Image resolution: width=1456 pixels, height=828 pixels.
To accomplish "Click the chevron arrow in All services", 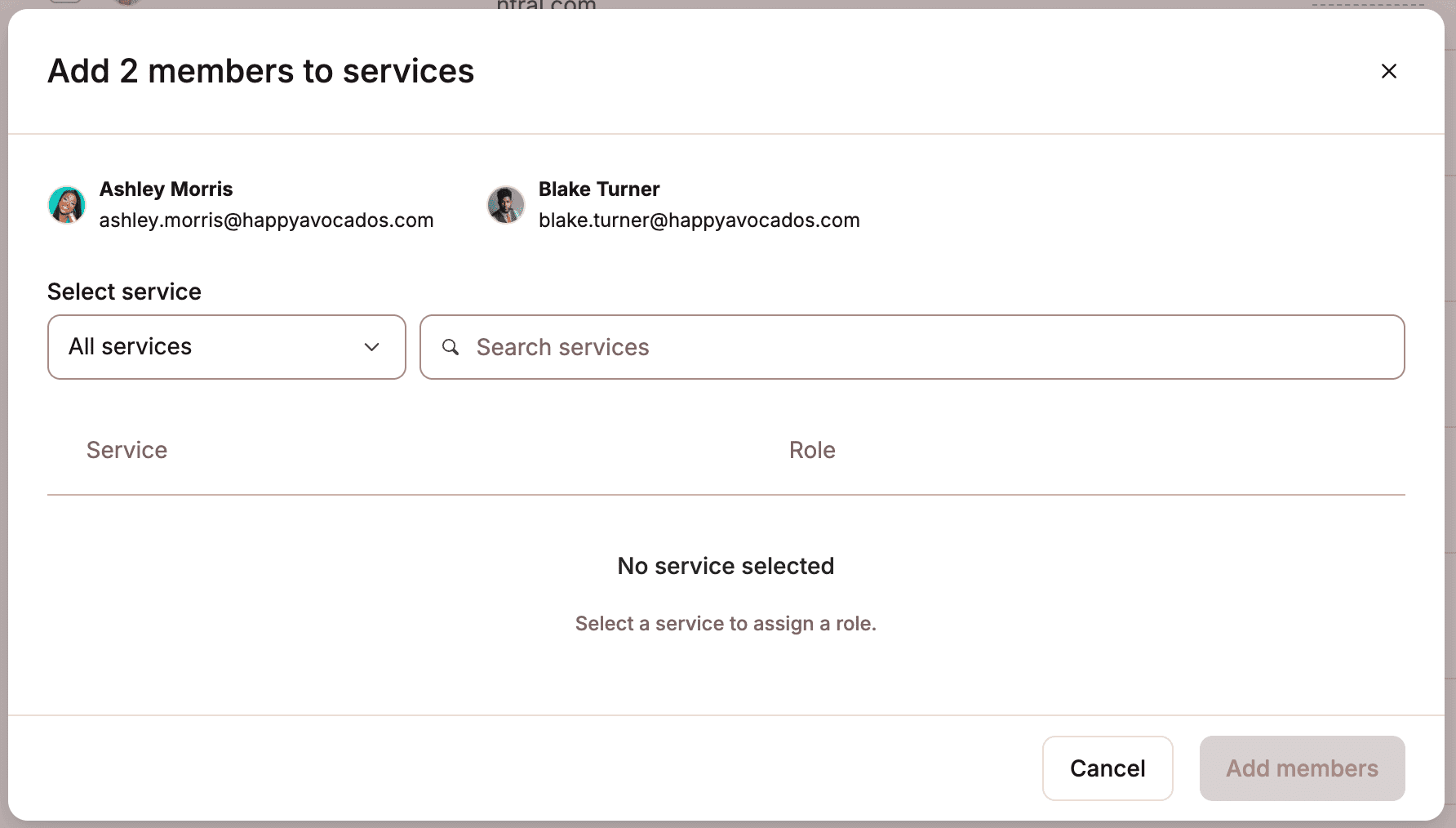I will click(371, 347).
